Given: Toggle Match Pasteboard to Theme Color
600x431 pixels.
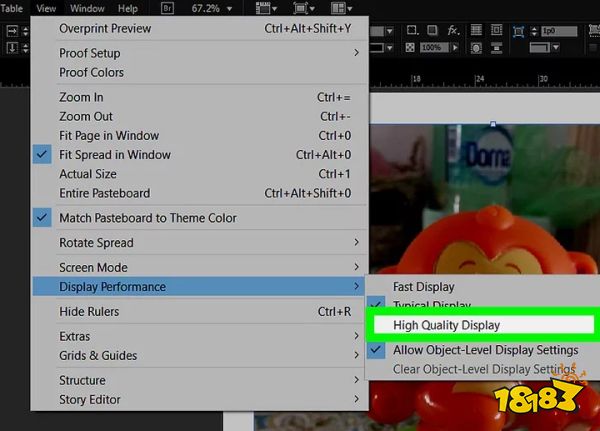Looking at the screenshot, I should [x=42, y=217].
